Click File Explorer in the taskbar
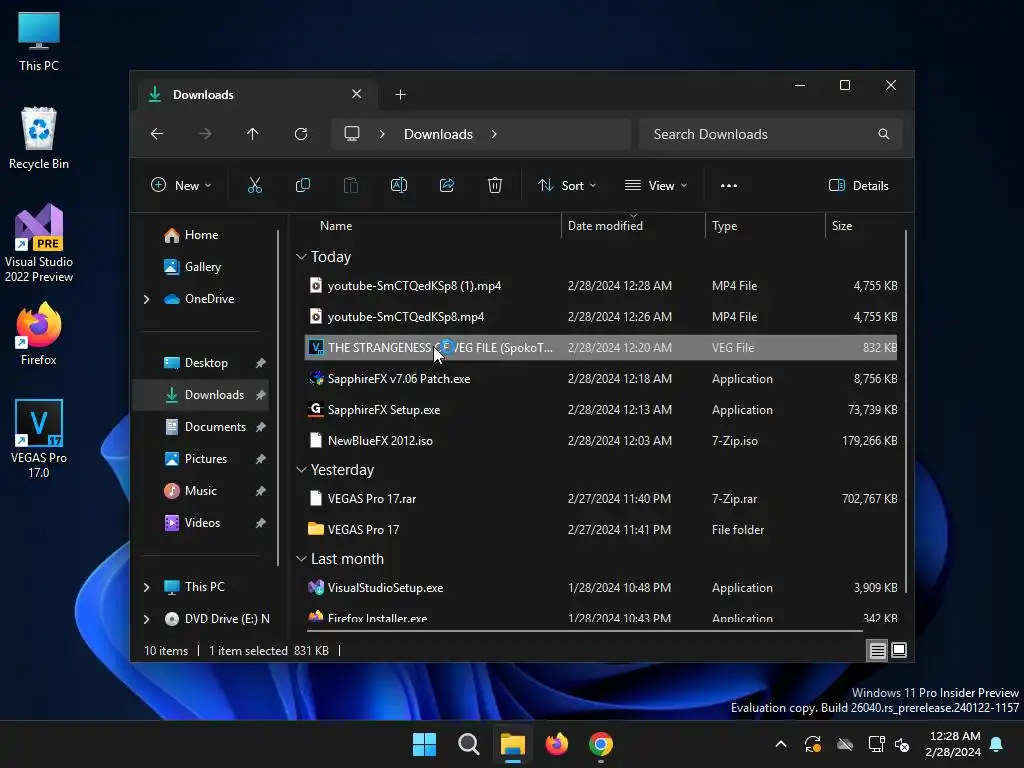Image resolution: width=1024 pixels, height=768 pixels. pos(513,744)
